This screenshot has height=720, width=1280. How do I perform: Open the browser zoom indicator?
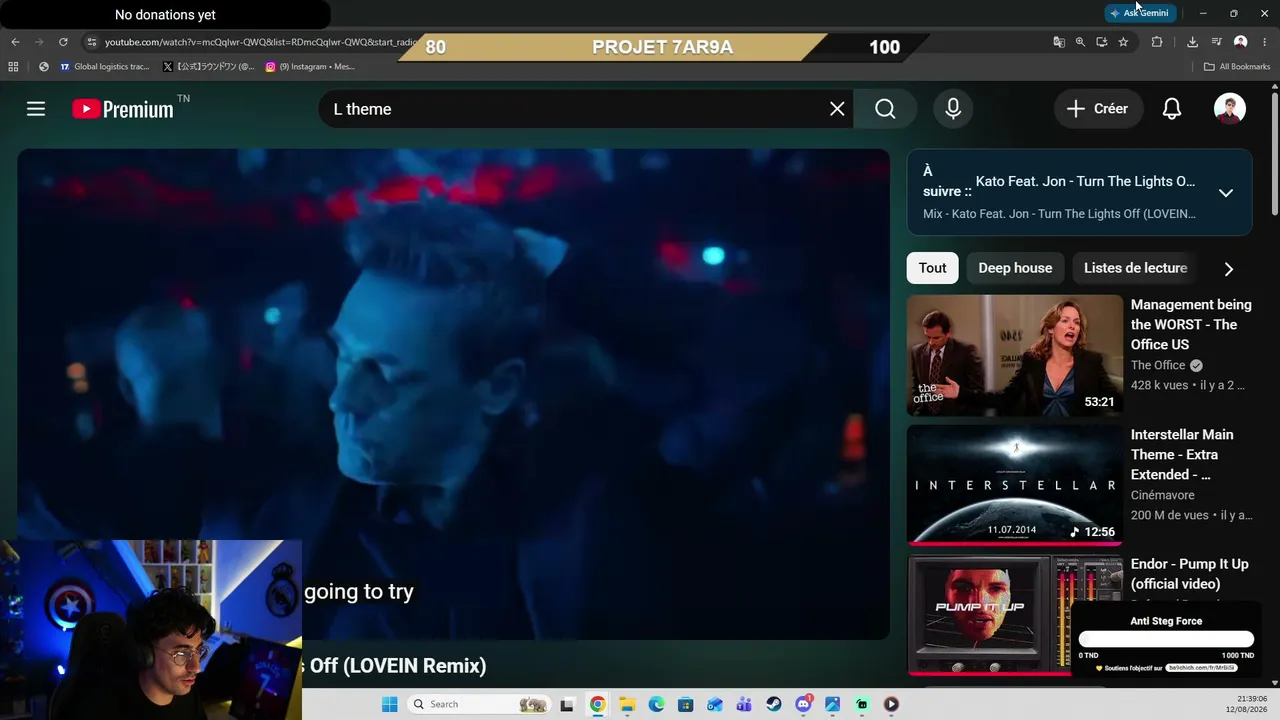point(1080,42)
